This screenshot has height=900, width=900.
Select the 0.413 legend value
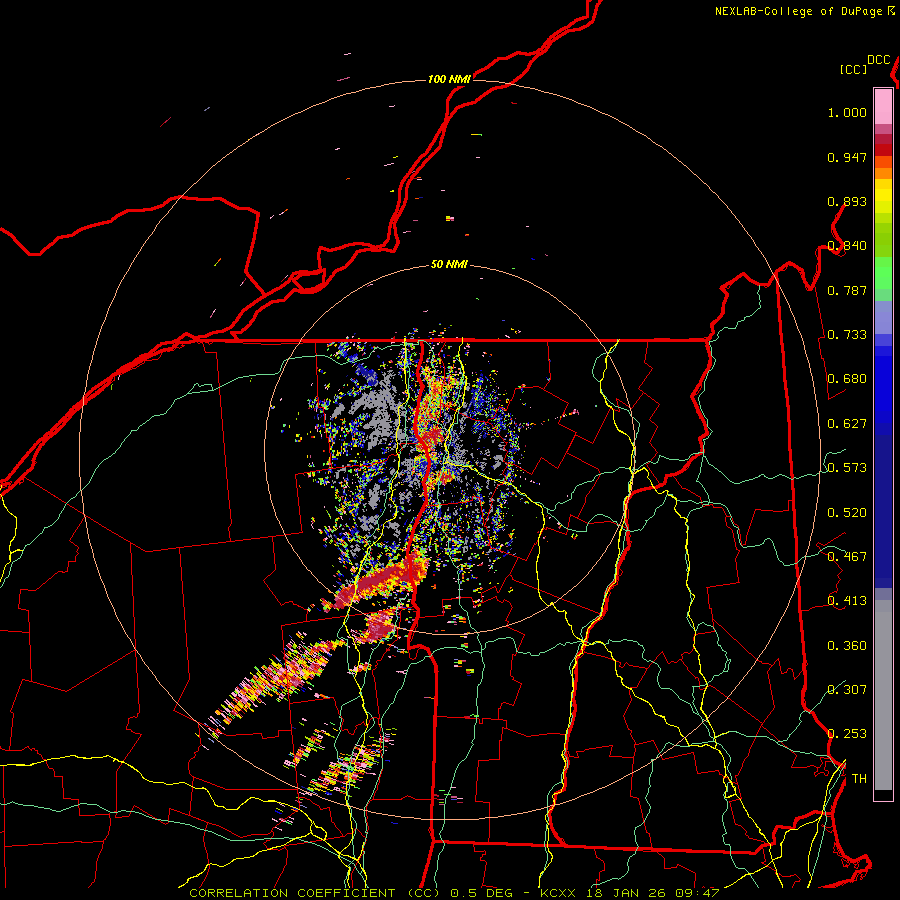[x=847, y=601]
